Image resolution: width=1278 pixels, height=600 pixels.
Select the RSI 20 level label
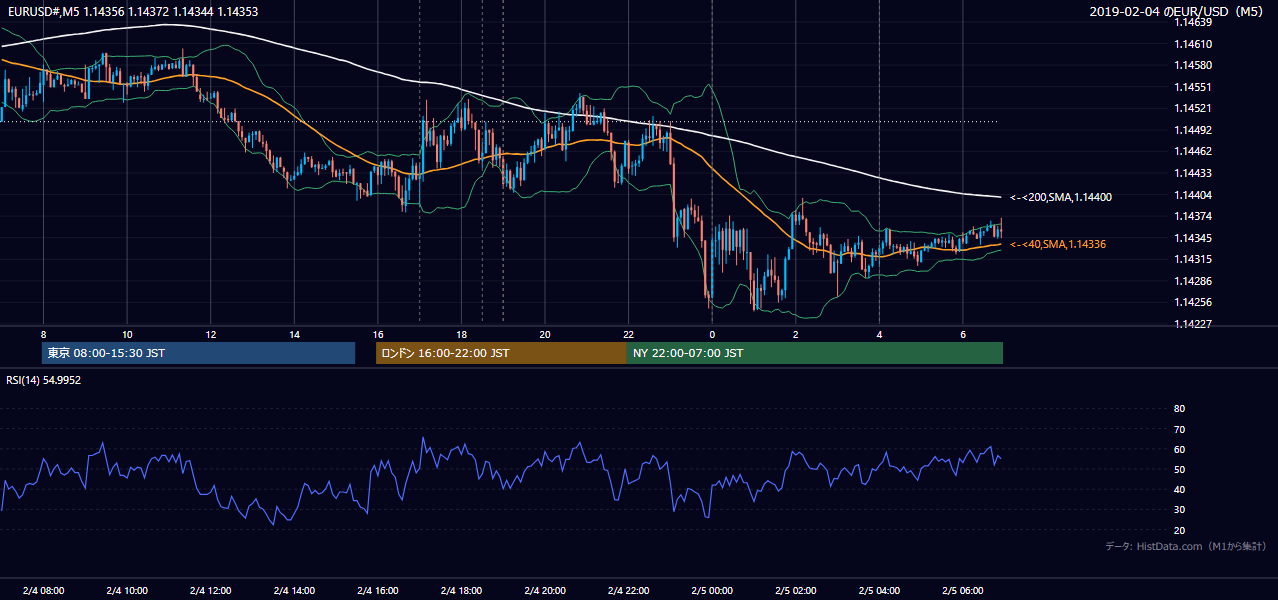[1179, 530]
